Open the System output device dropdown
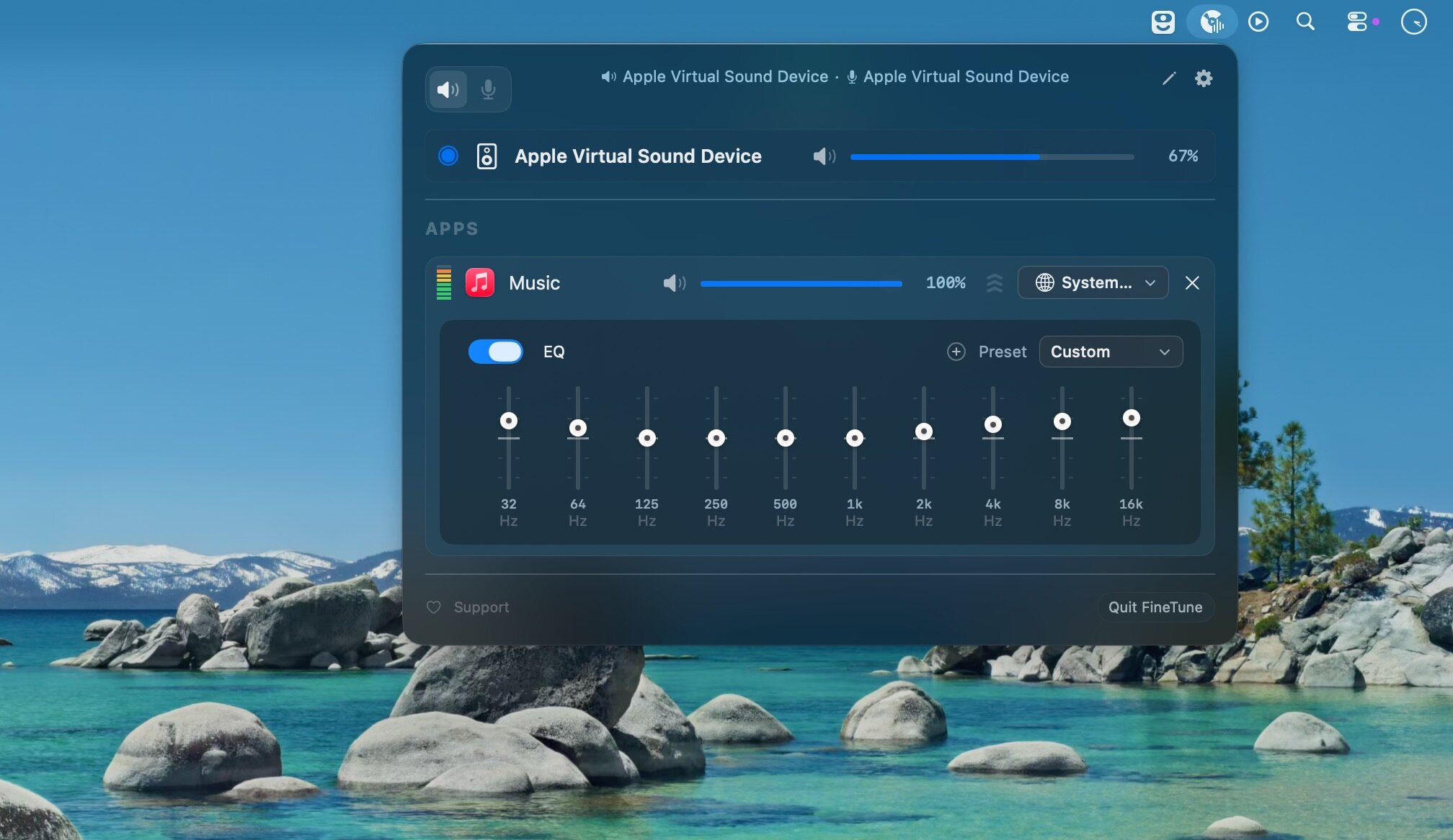The image size is (1453, 840). coord(1093,282)
